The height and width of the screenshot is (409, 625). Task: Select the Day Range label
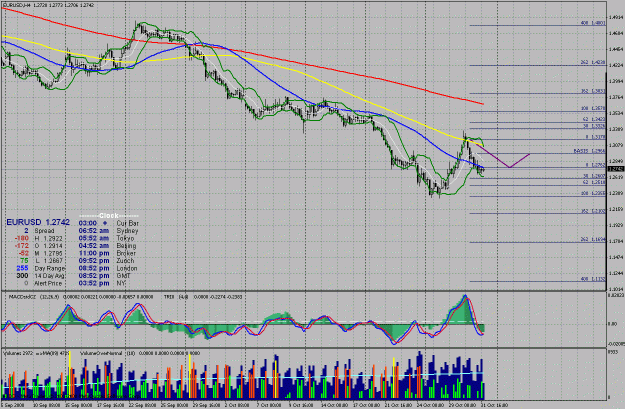point(50,268)
